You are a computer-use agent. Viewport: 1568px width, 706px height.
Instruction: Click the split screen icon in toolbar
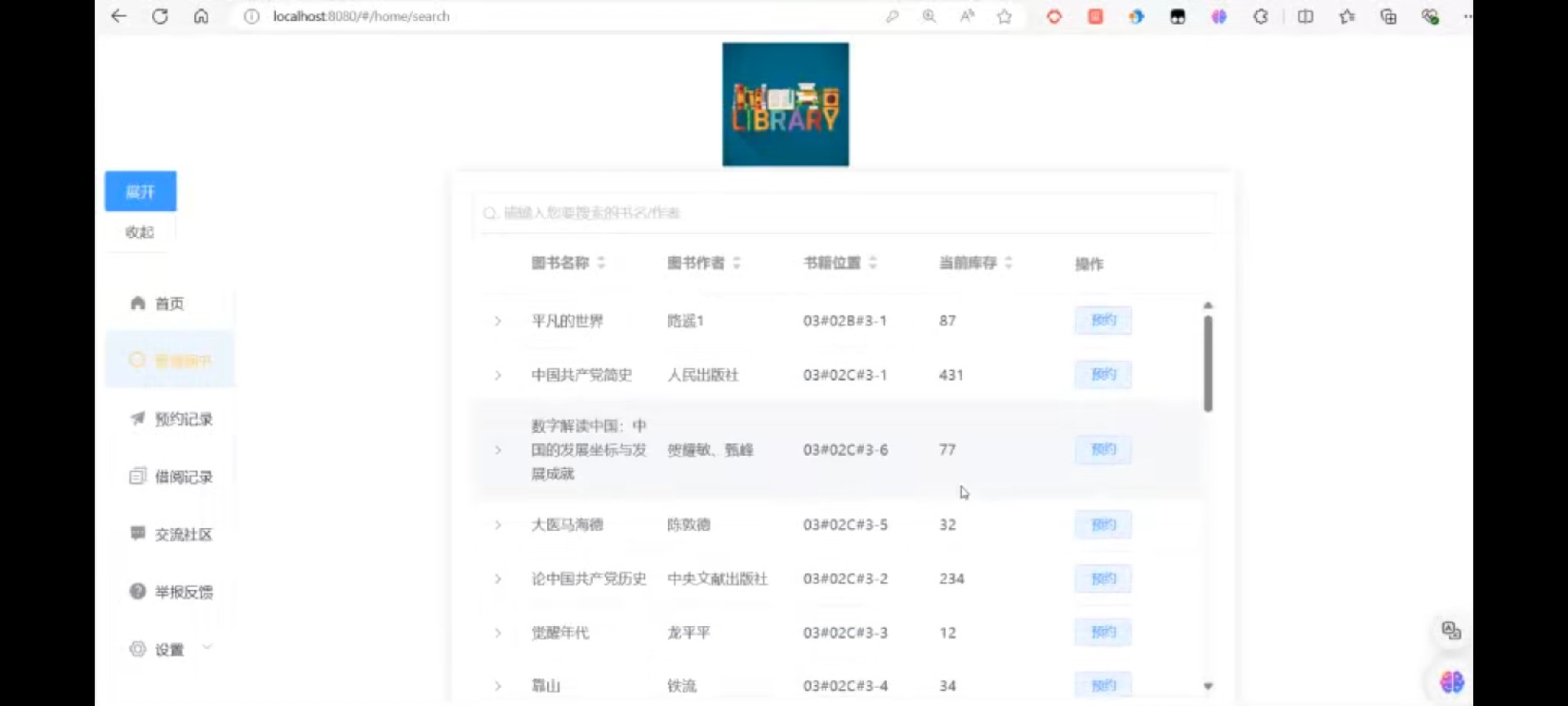(x=1305, y=16)
